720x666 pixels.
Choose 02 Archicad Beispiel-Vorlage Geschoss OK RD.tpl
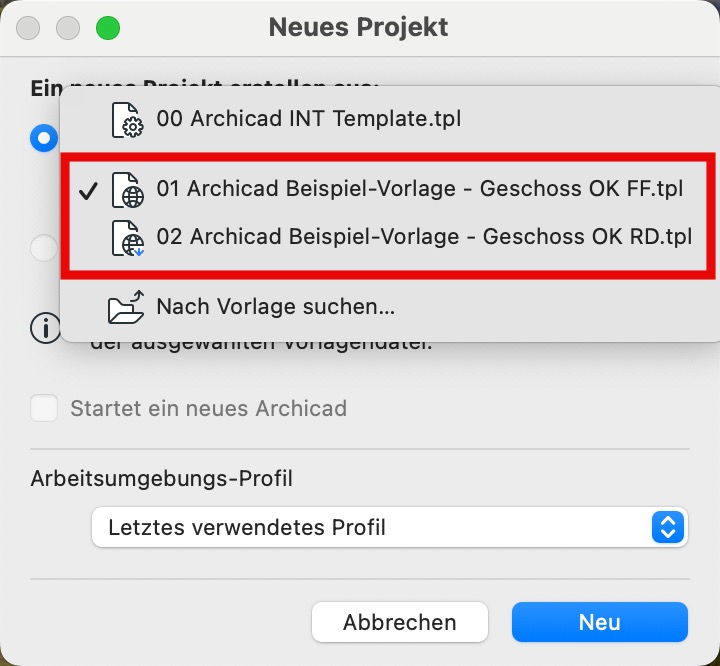389,237
